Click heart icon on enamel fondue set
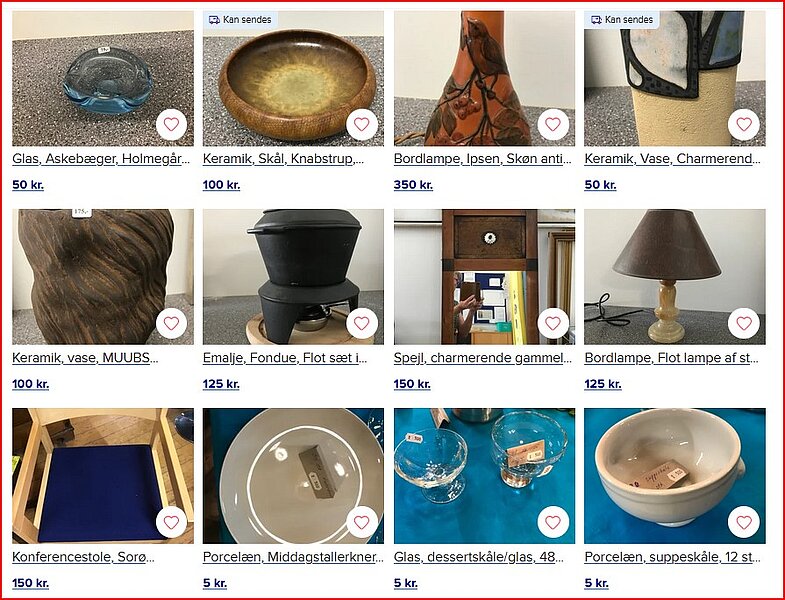The image size is (785, 600). point(361,324)
